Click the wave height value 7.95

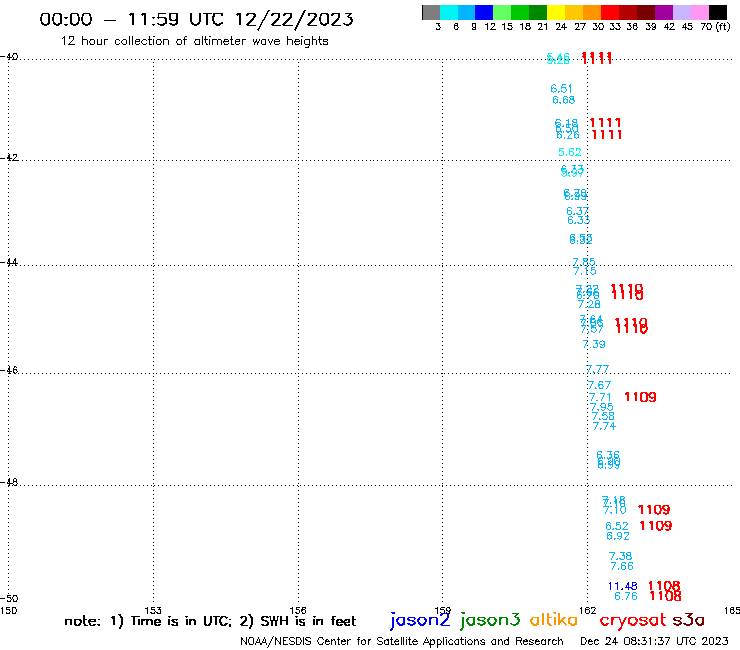(602, 406)
